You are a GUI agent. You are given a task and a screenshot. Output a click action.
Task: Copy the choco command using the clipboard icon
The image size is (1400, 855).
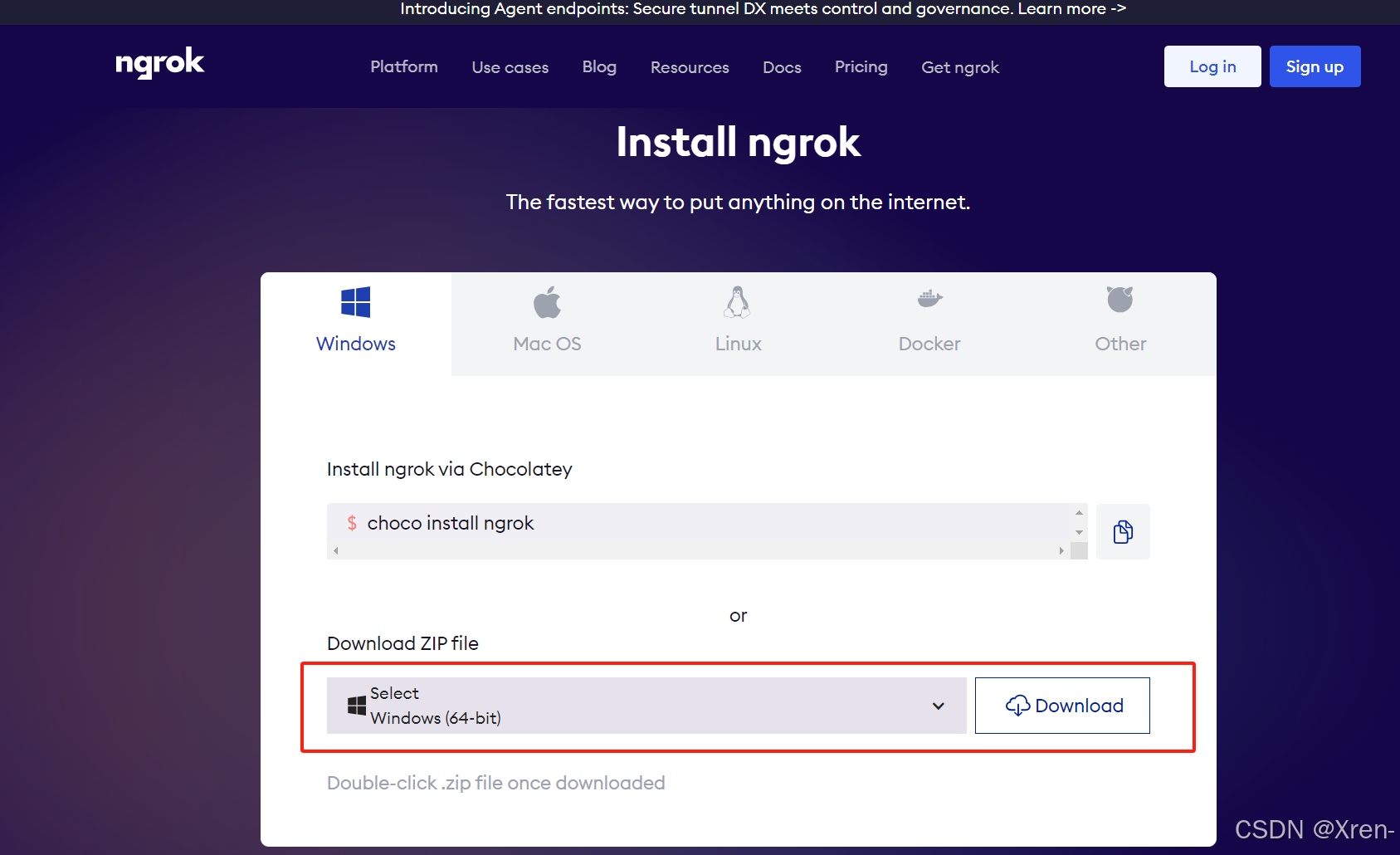tap(1123, 531)
